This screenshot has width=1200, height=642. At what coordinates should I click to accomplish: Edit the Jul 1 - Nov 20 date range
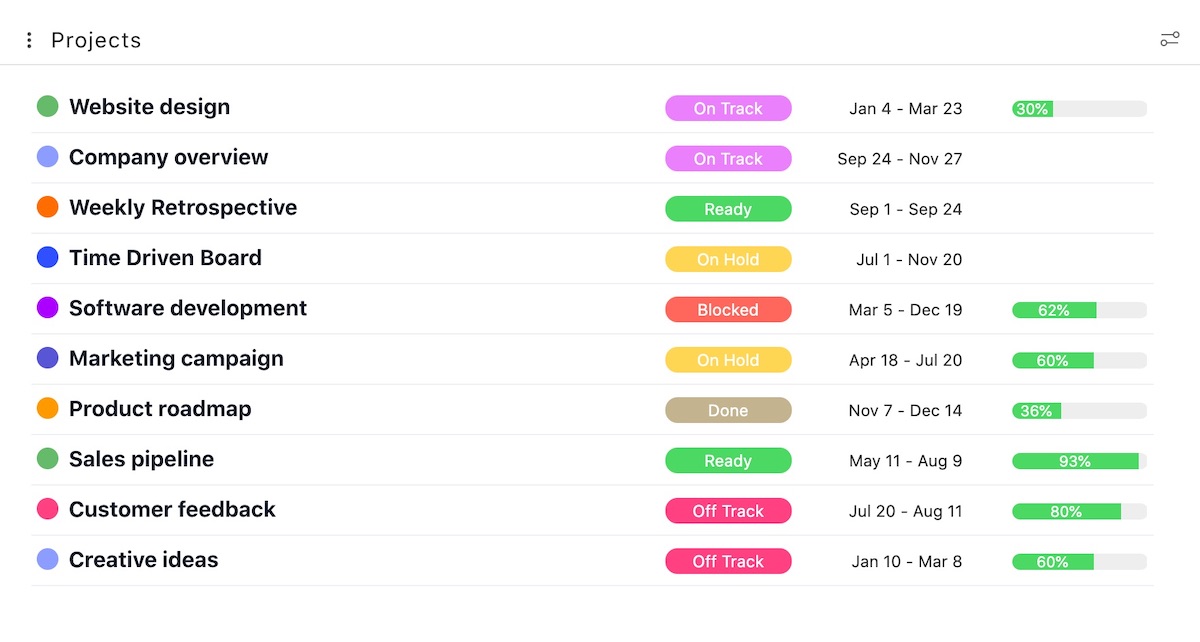909,260
